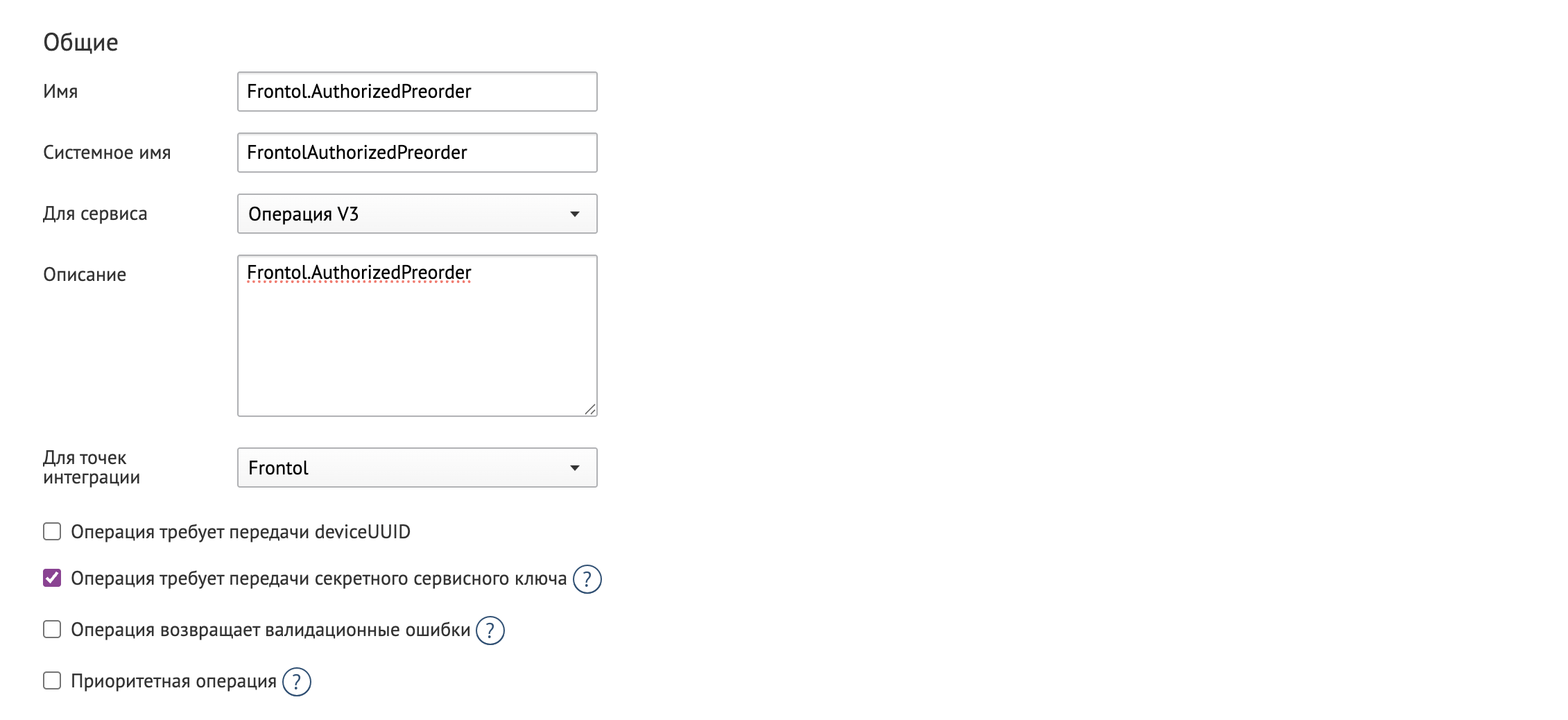Click the Общие section heading
Viewport: 1568px width, 720px height.
coord(80,42)
